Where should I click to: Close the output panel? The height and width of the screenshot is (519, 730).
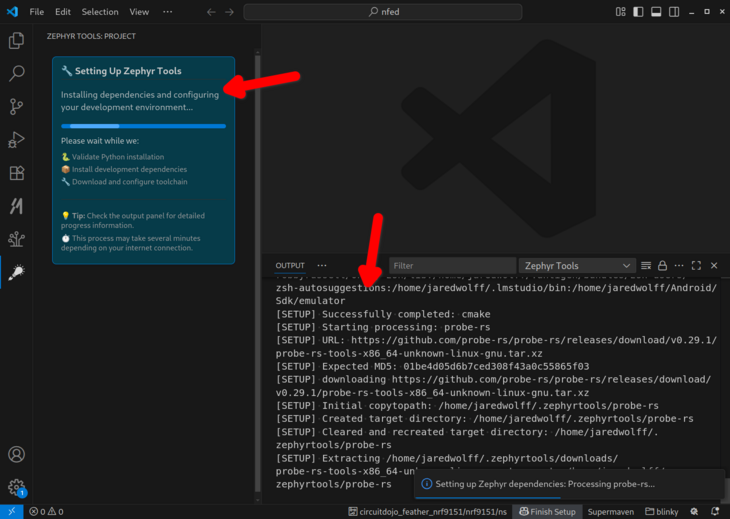coord(714,266)
